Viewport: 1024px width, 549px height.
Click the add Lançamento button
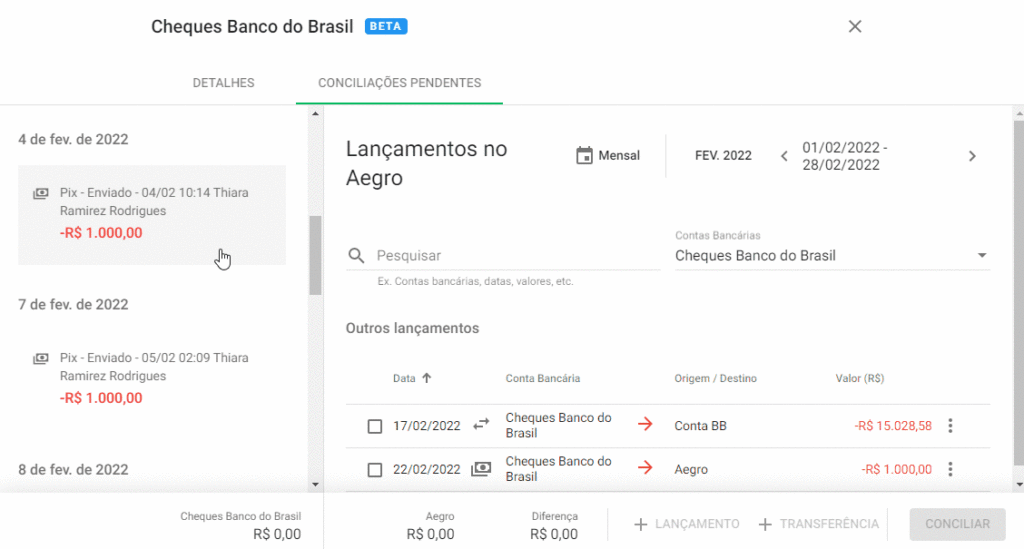[x=686, y=524]
